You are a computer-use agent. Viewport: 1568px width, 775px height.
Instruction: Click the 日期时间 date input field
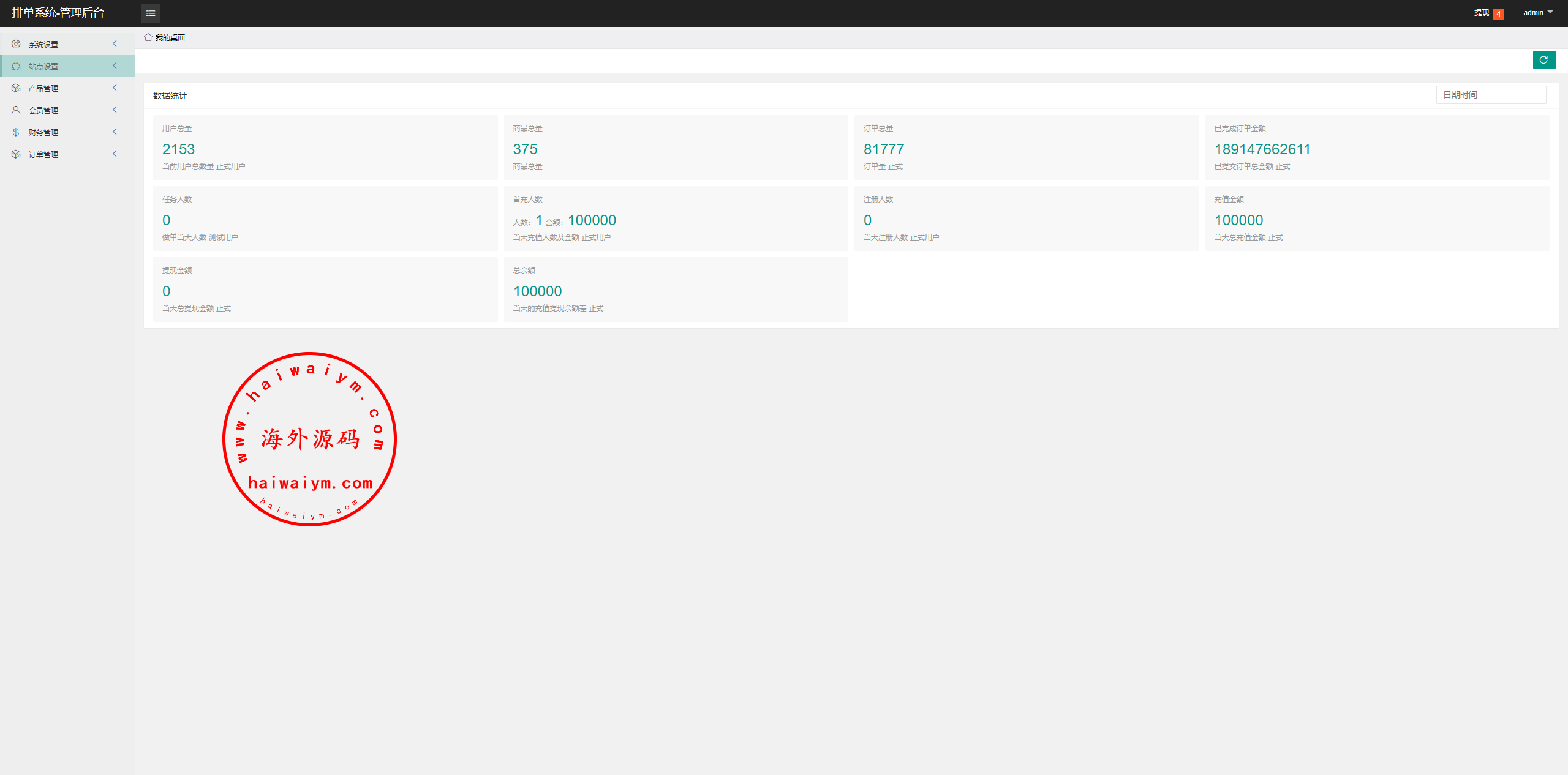pos(1490,95)
